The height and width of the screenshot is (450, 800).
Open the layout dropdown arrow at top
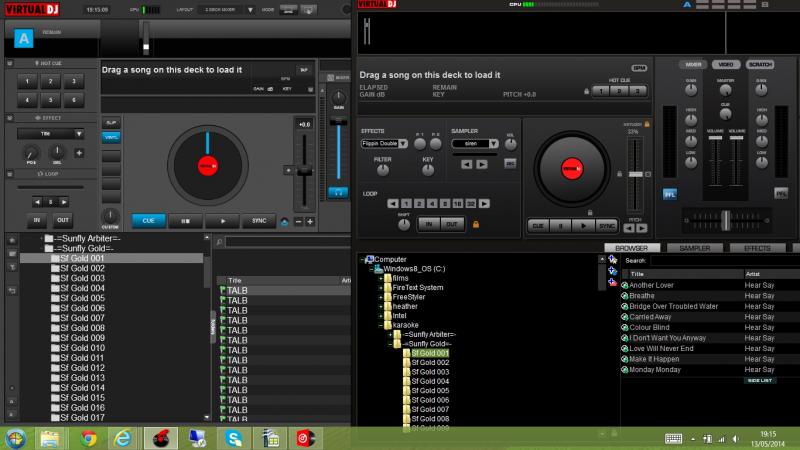pos(250,10)
